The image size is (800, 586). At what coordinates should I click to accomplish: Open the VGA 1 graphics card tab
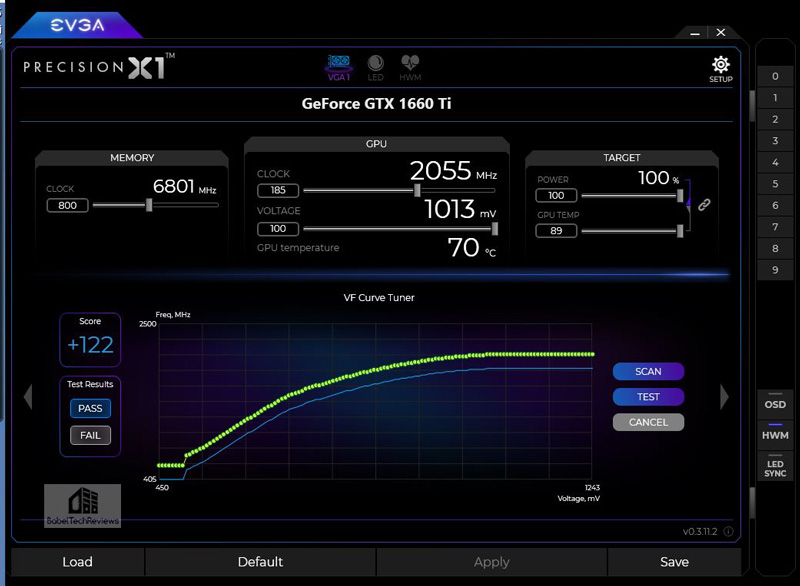[339, 68]
